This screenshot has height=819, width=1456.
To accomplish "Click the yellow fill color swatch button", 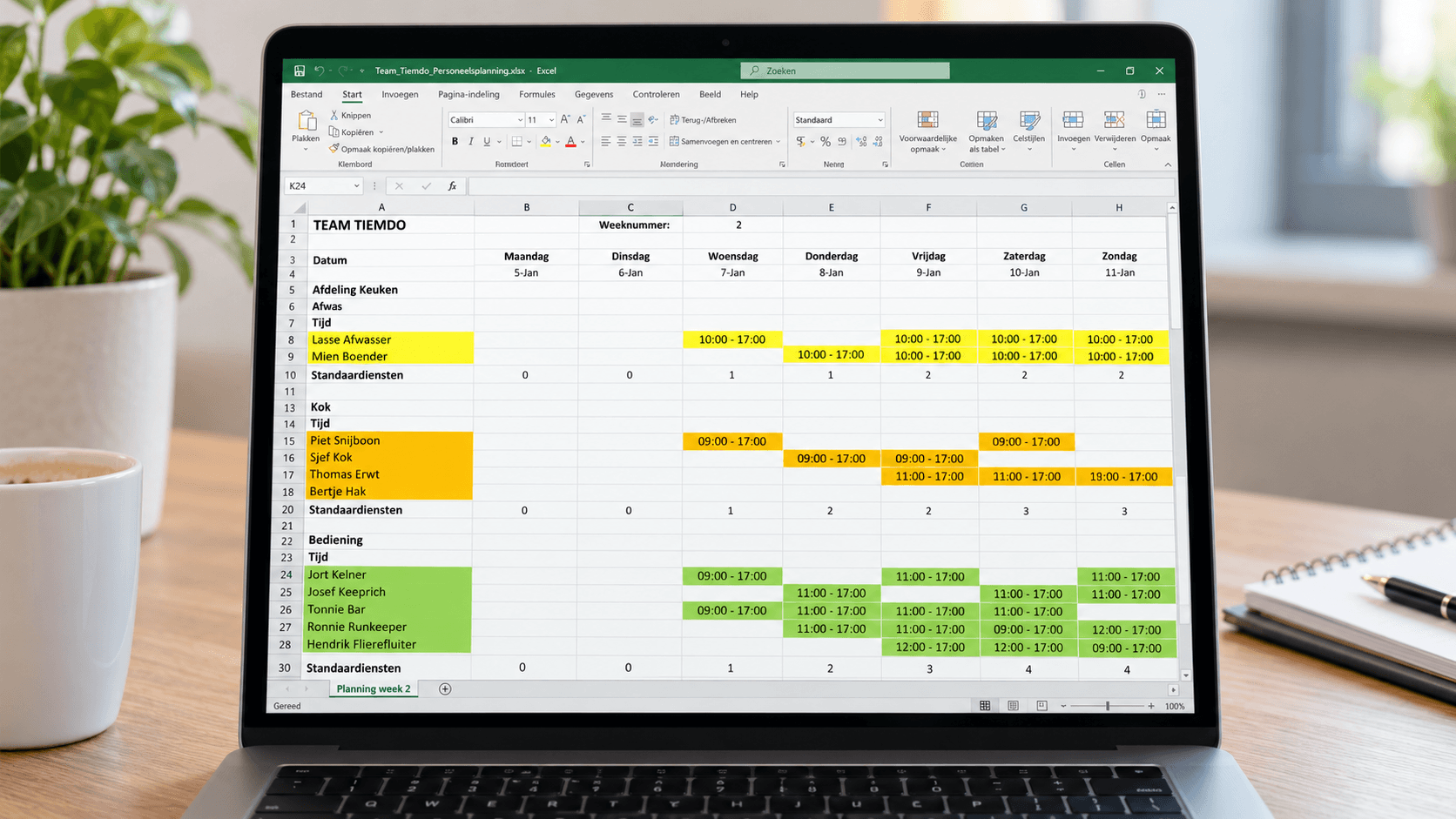I will 546,141.
